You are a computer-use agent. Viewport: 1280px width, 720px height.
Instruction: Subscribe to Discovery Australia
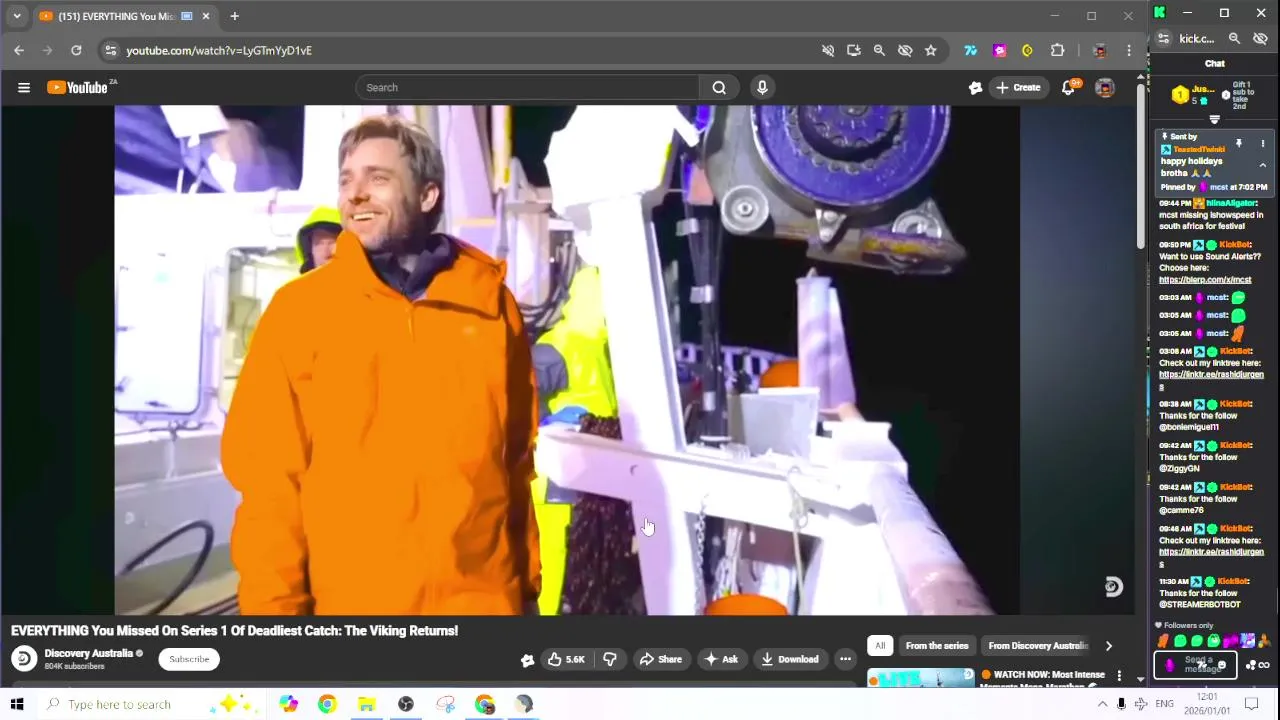[x=189, y=659]
